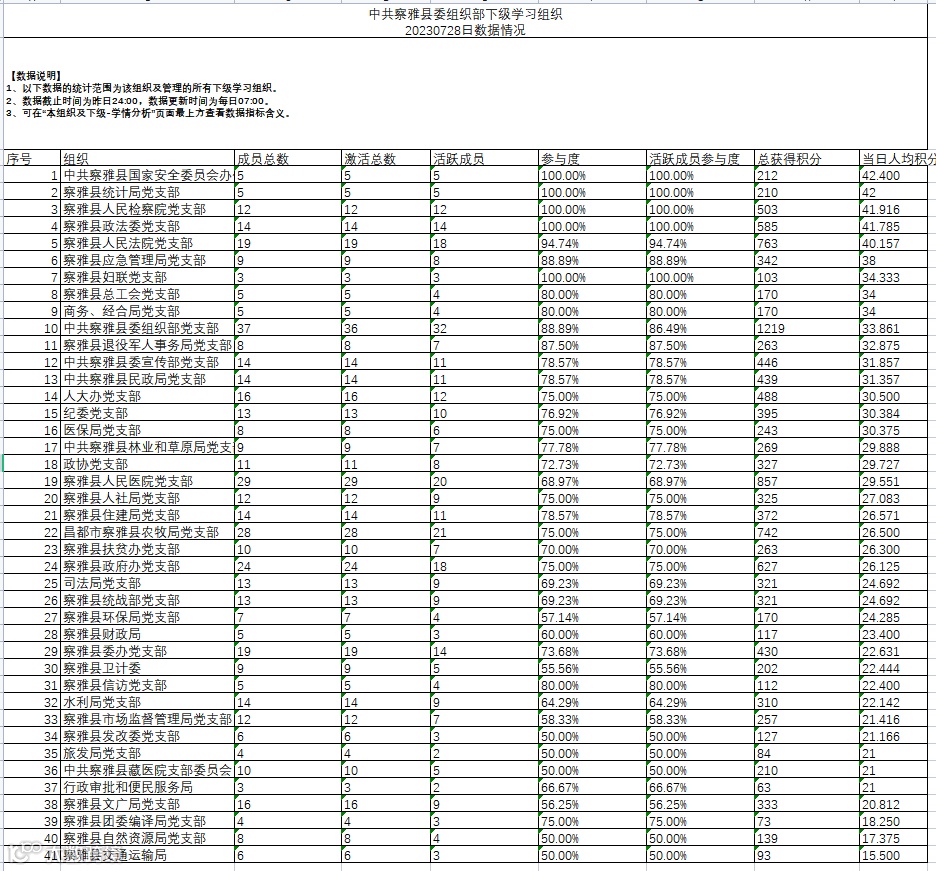Click the 察雅县文广局党支部 cell

147,805
